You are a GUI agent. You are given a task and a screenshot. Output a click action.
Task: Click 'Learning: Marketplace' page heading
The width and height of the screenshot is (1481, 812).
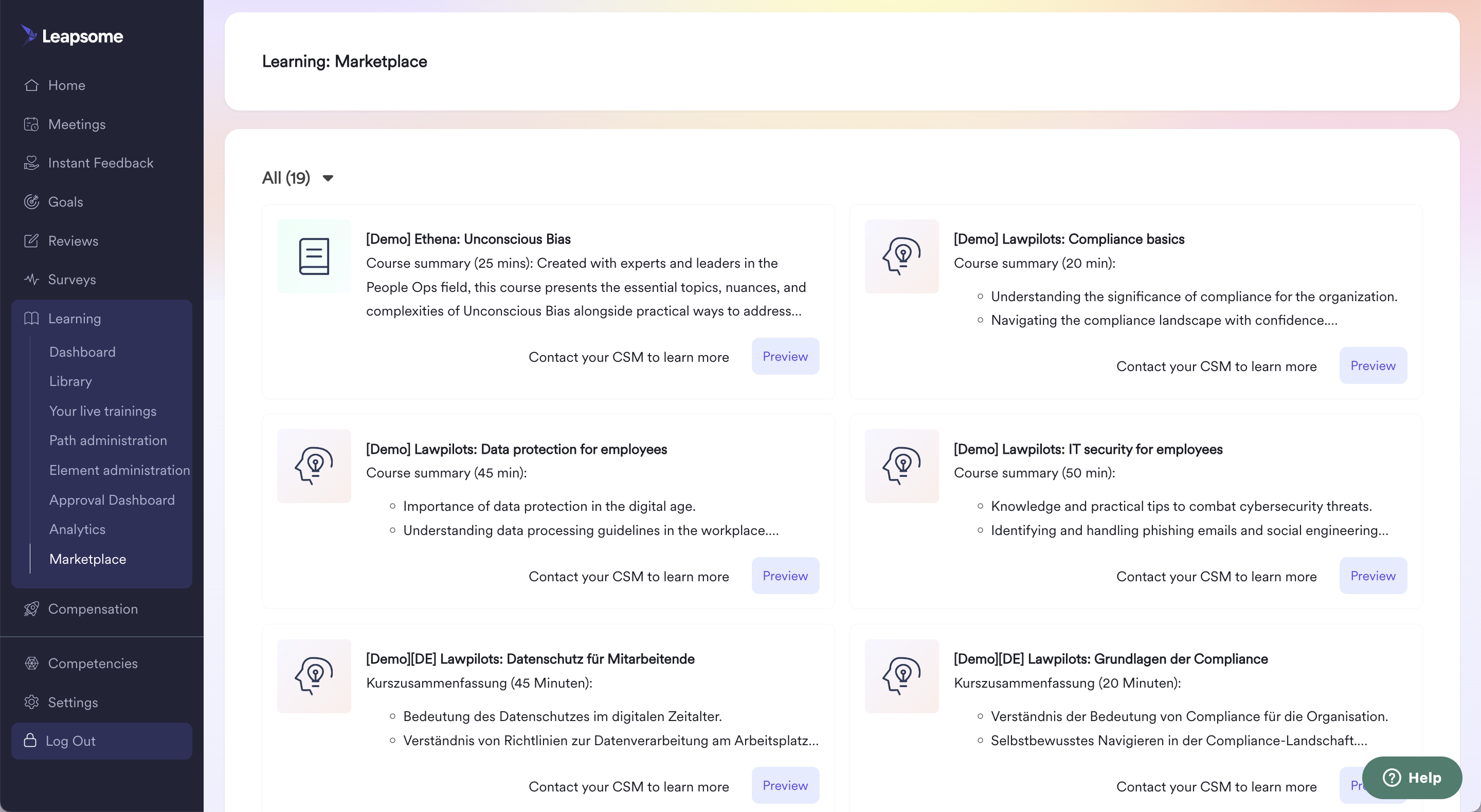pos(345,62)
